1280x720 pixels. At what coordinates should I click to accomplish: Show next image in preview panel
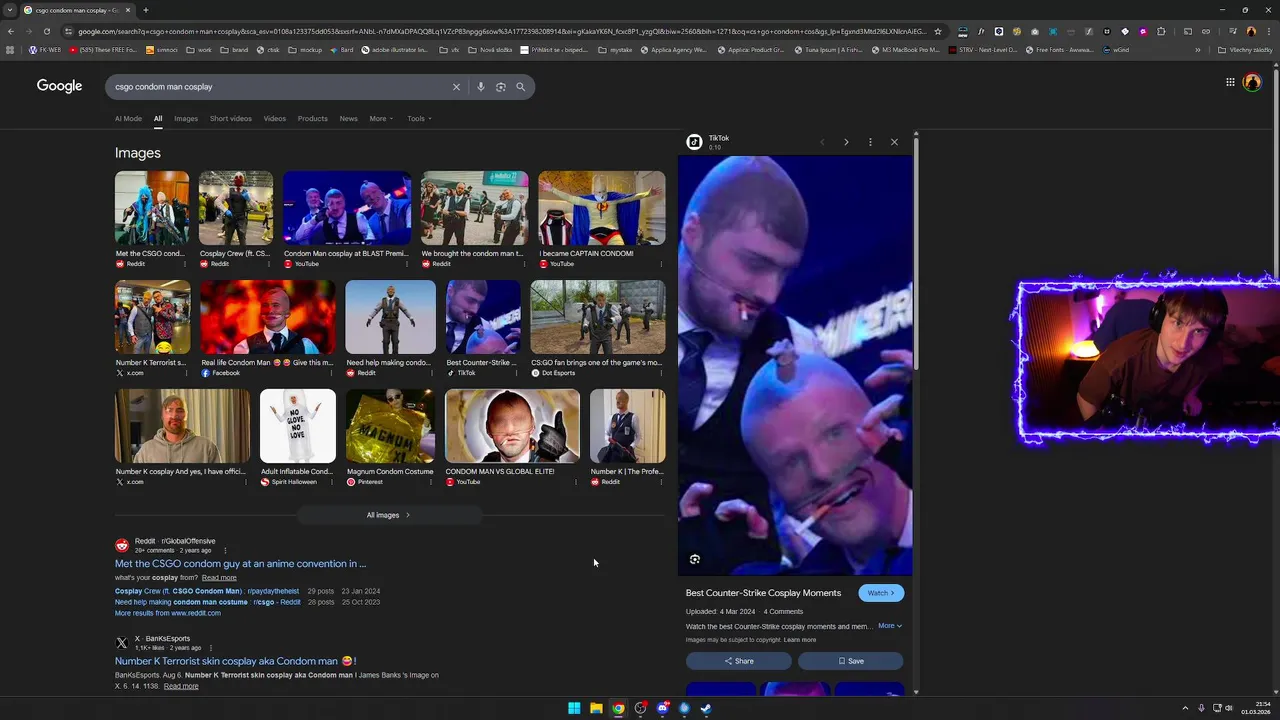coord(846,142)
